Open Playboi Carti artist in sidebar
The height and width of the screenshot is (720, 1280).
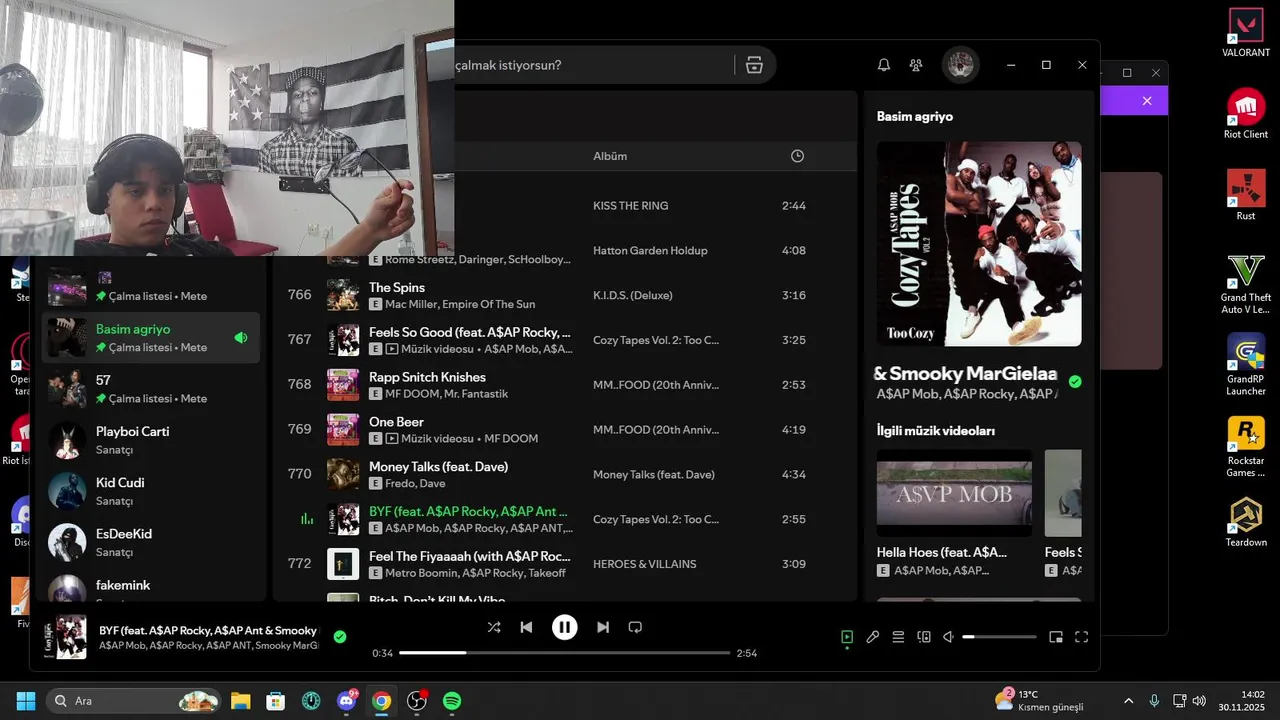[x=150, y=440]
